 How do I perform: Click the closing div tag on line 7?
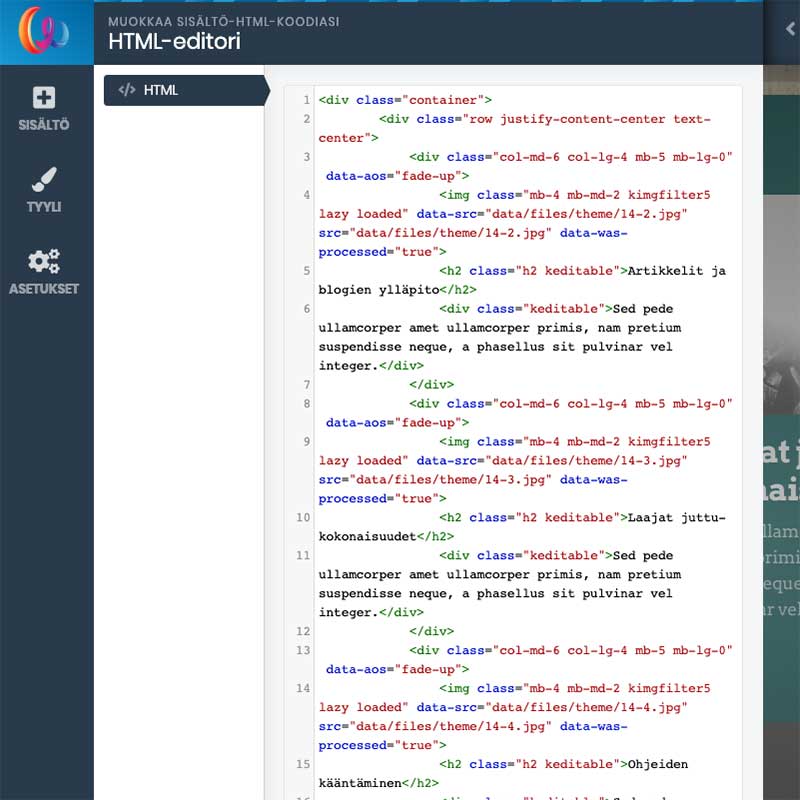tap(431, 385)
